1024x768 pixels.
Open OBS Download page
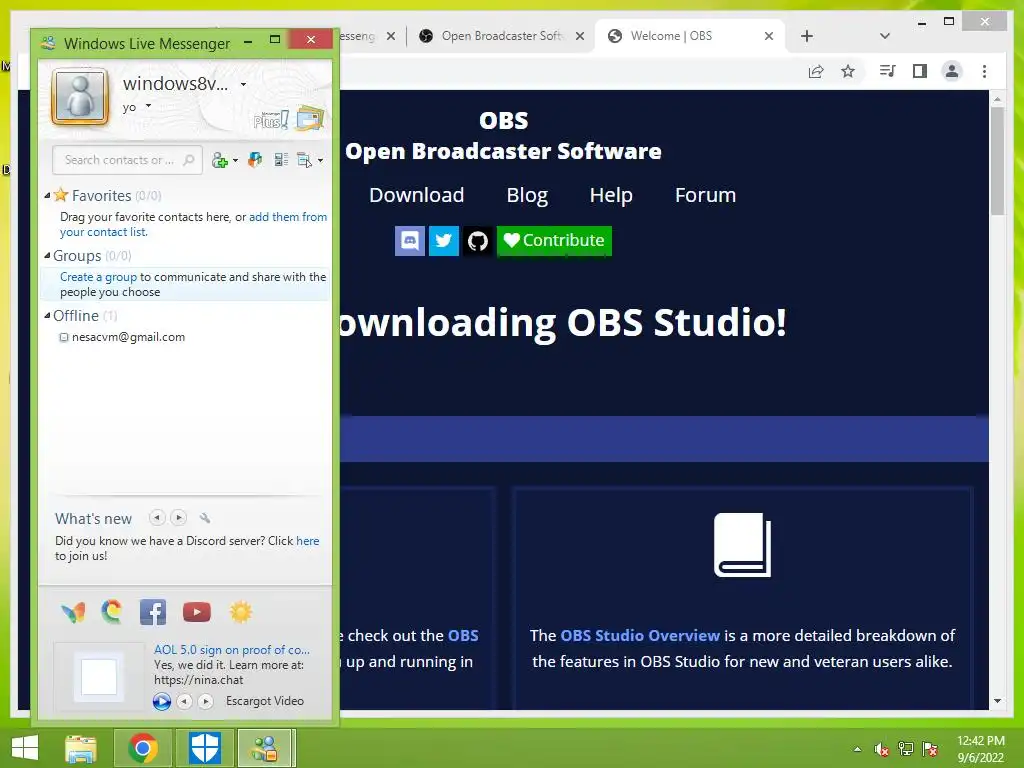tap(417, 195)
